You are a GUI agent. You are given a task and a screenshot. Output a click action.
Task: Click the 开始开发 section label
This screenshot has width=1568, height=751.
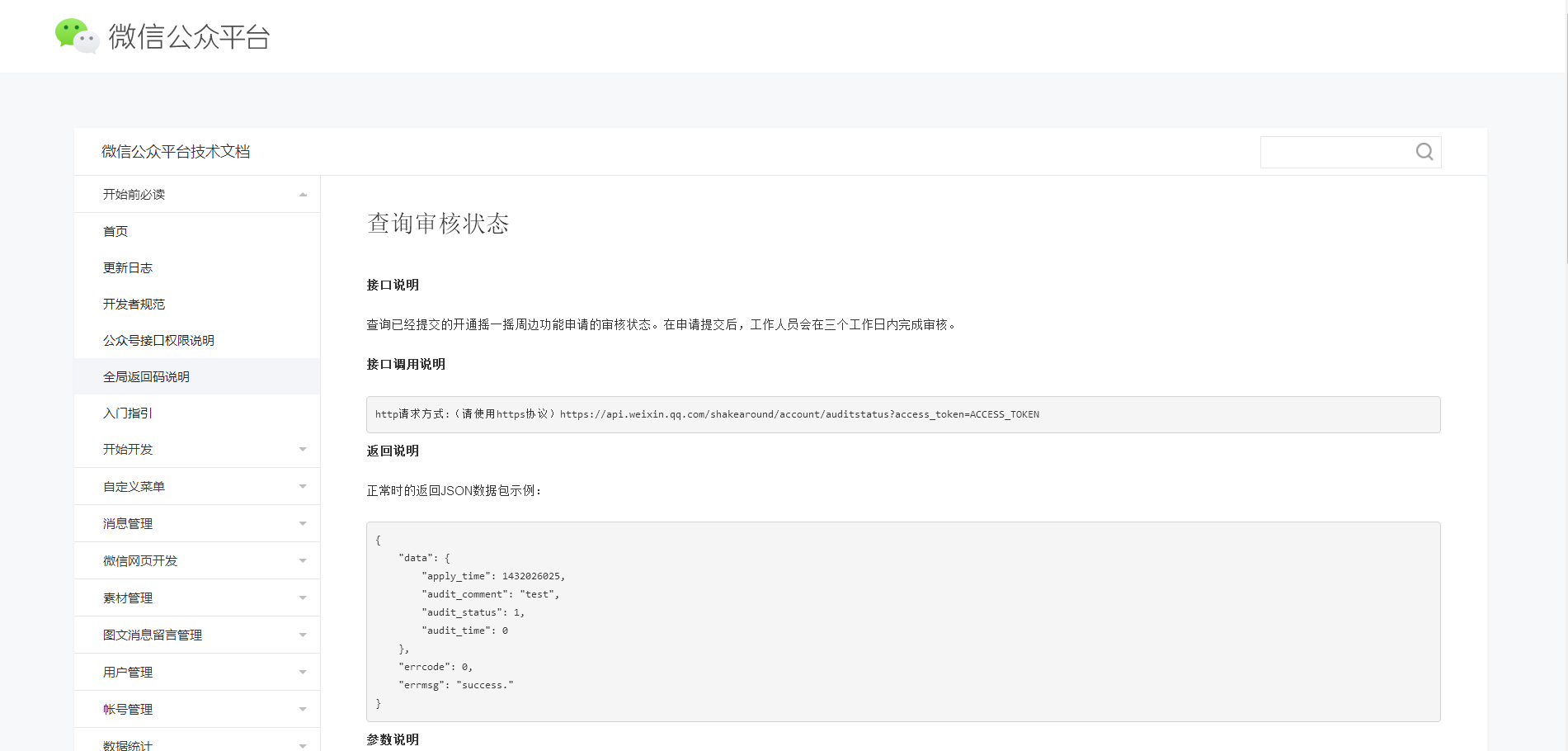click(x=128, y=450)
